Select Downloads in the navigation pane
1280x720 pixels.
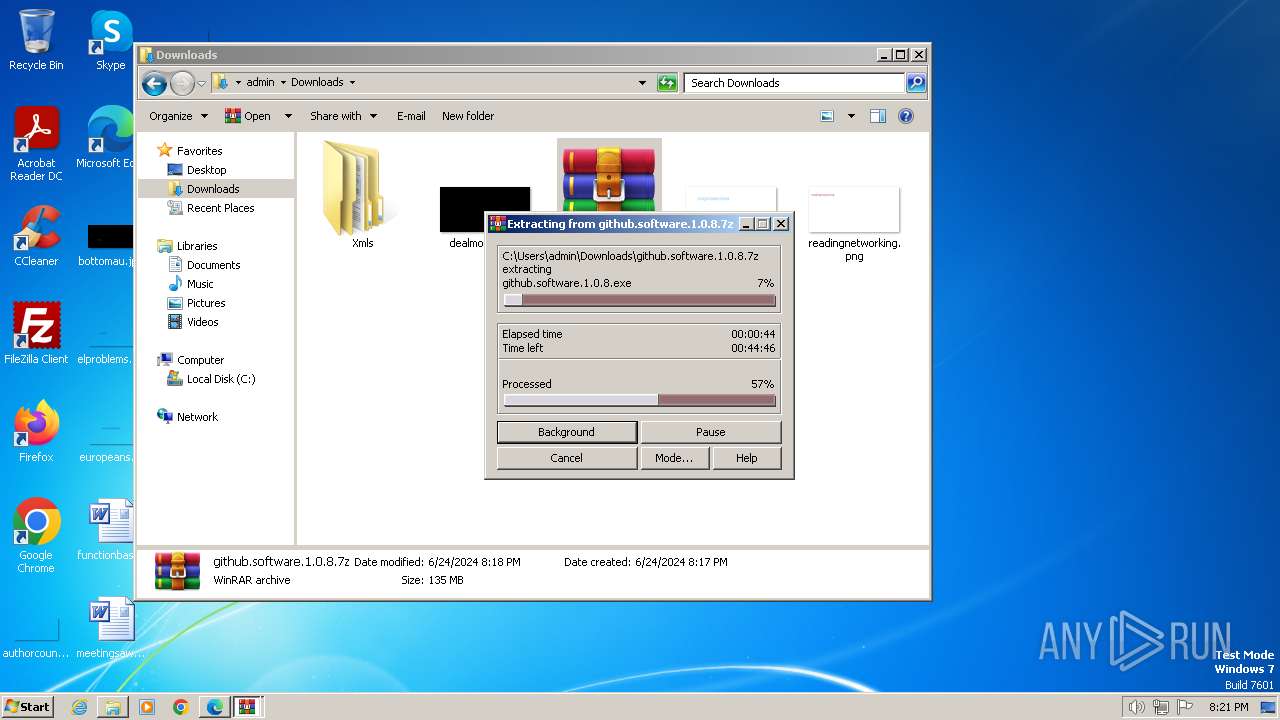[x=213, y=189]
